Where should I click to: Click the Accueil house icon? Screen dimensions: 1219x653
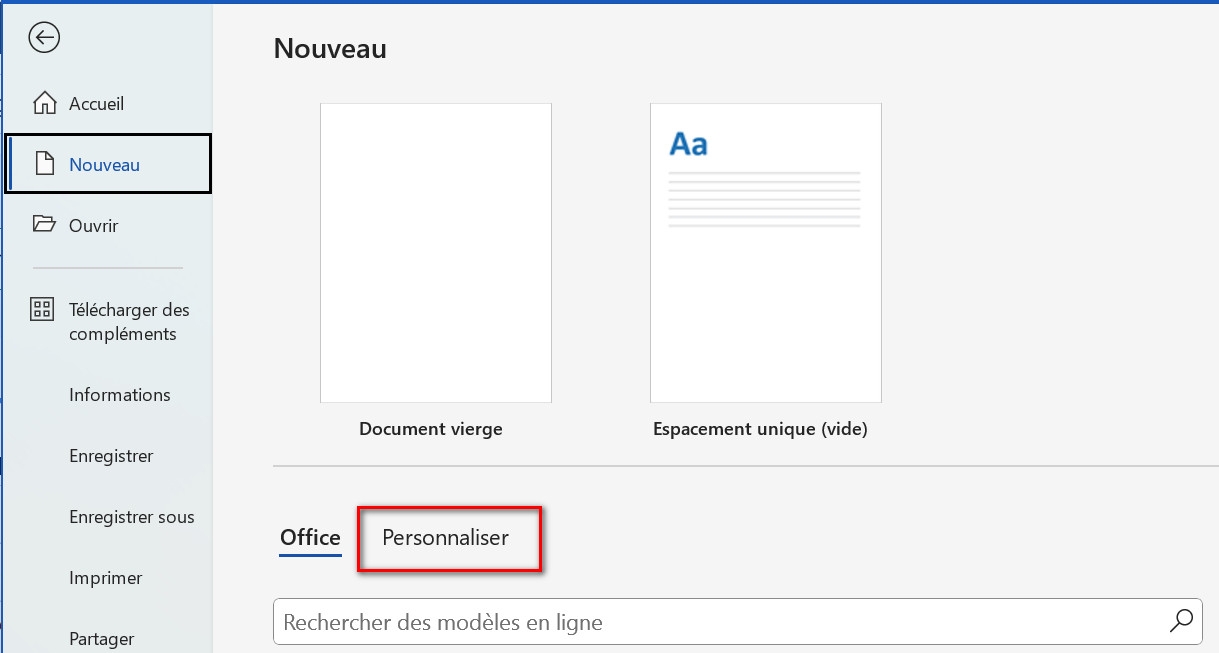click(x=45, y=104)
